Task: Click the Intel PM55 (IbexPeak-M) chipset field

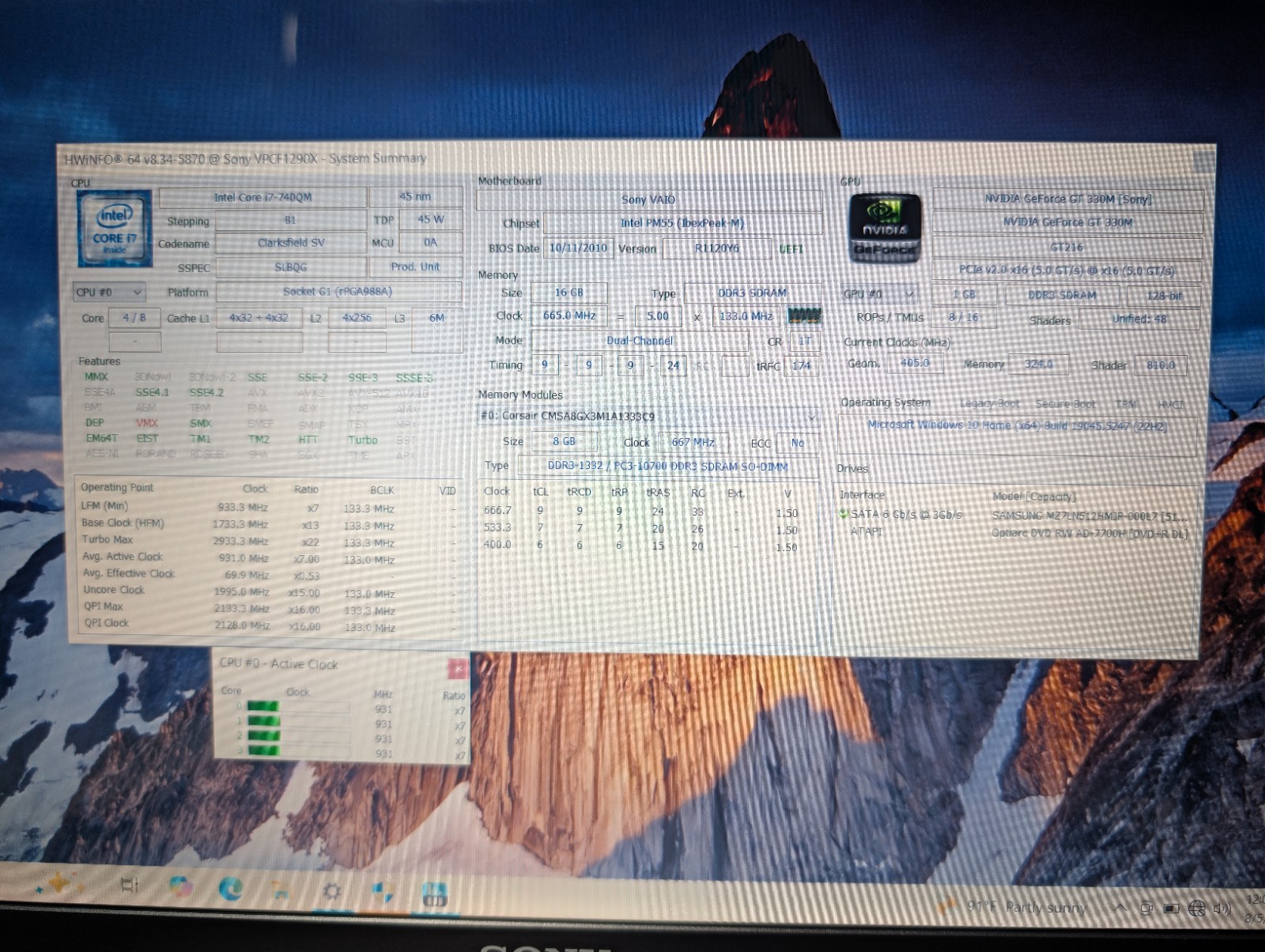Action: pyautogui.click(x=682, y=224)
